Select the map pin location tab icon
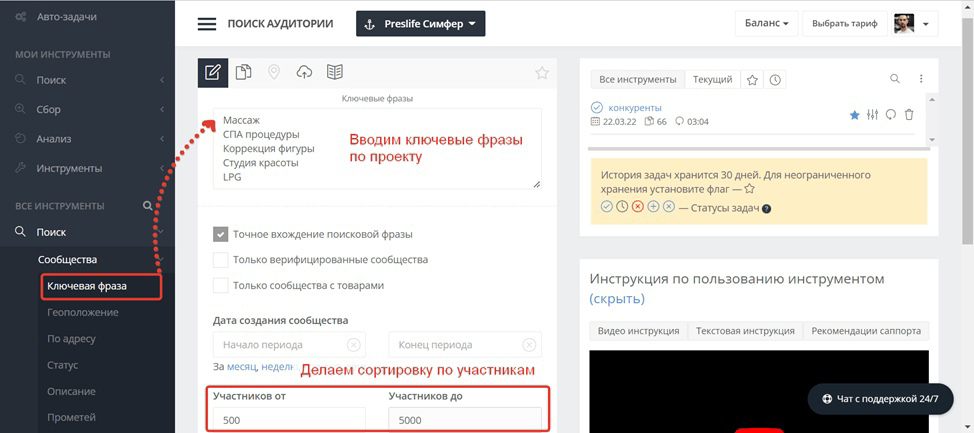The height and width of the screenshot is (433, 974). pos(273,73)
